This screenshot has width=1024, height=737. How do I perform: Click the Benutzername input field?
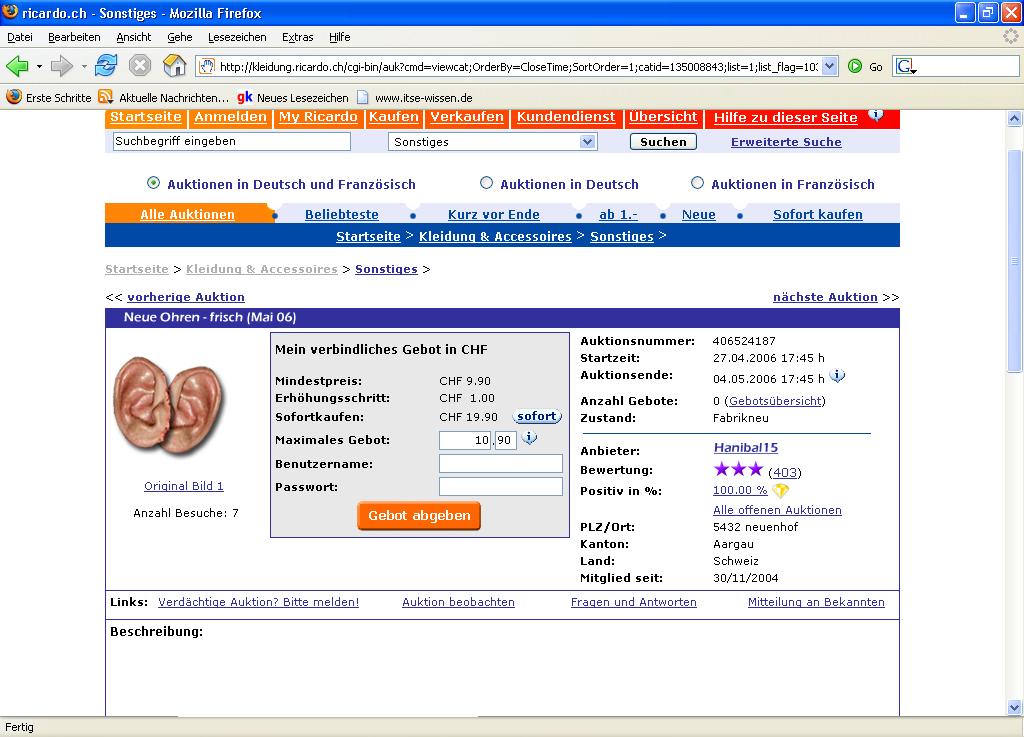[500, 464]
